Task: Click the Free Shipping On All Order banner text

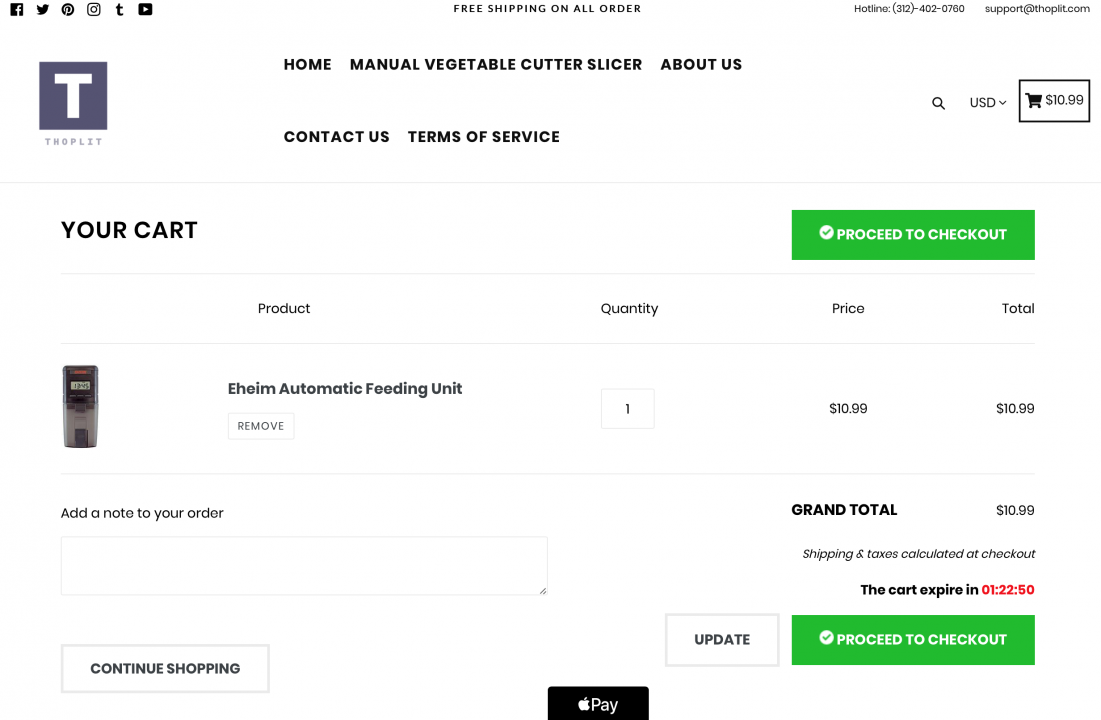Action: click(x=547, y=8)
